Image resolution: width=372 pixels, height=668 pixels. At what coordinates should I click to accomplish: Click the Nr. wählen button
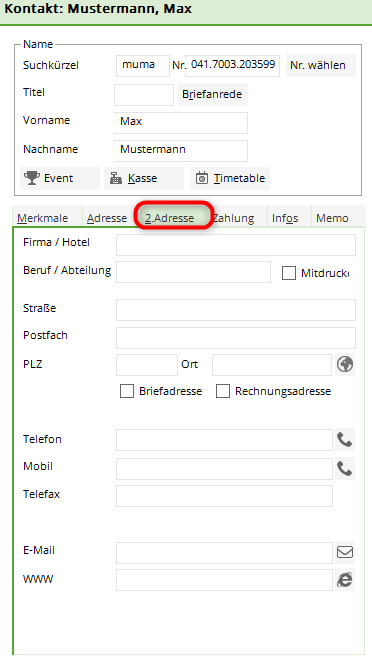pyautogui.click(x=320, y=66)
